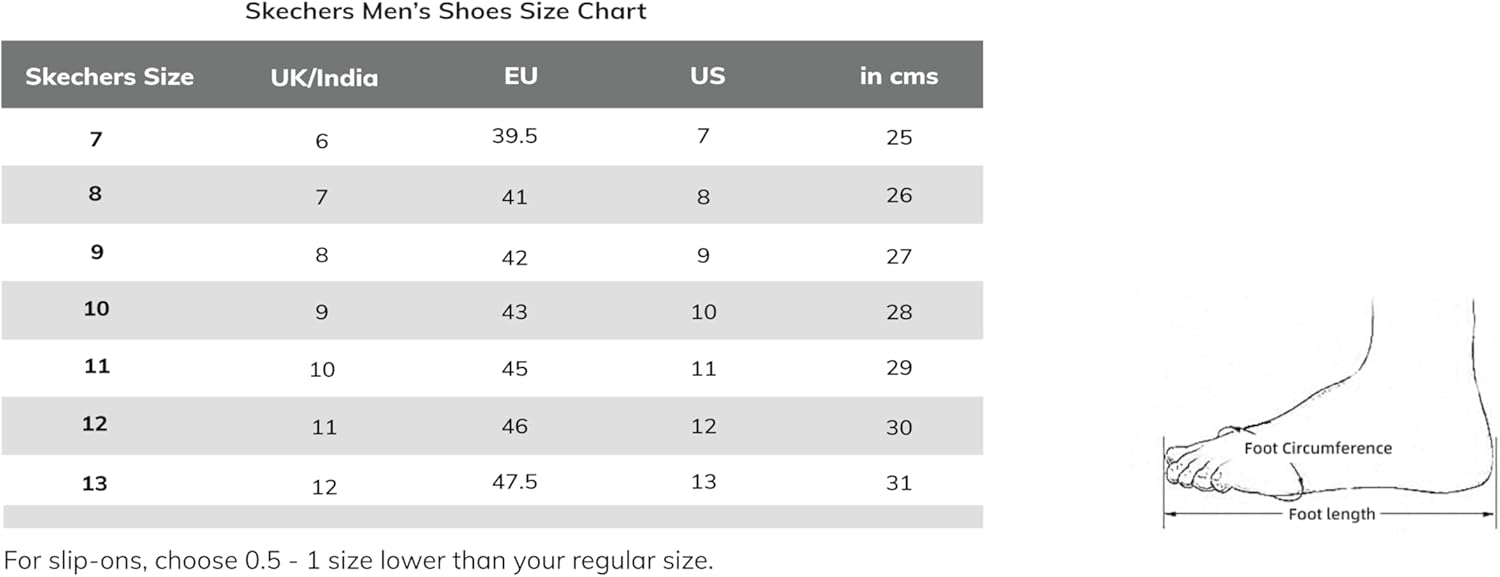The image size is (1500, 577).
Task: Click the US column header
Action: click(707, 76)
